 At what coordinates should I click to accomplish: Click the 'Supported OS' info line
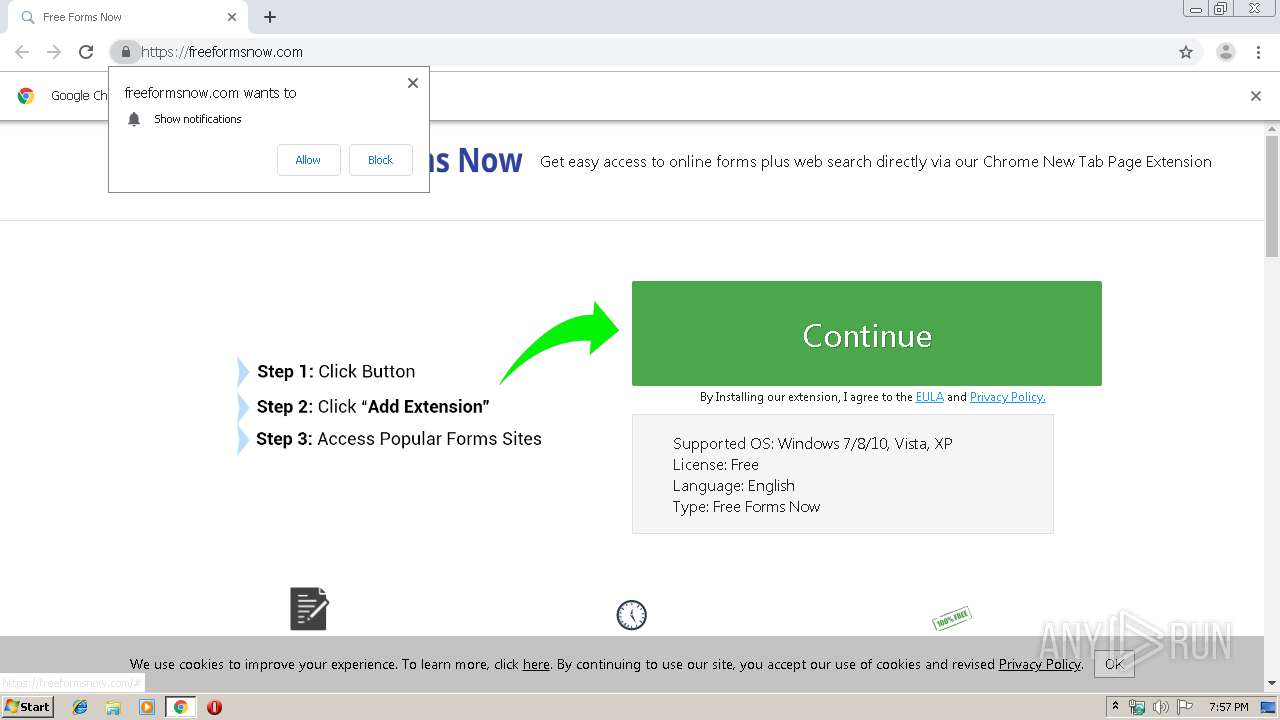pos(813,443)
